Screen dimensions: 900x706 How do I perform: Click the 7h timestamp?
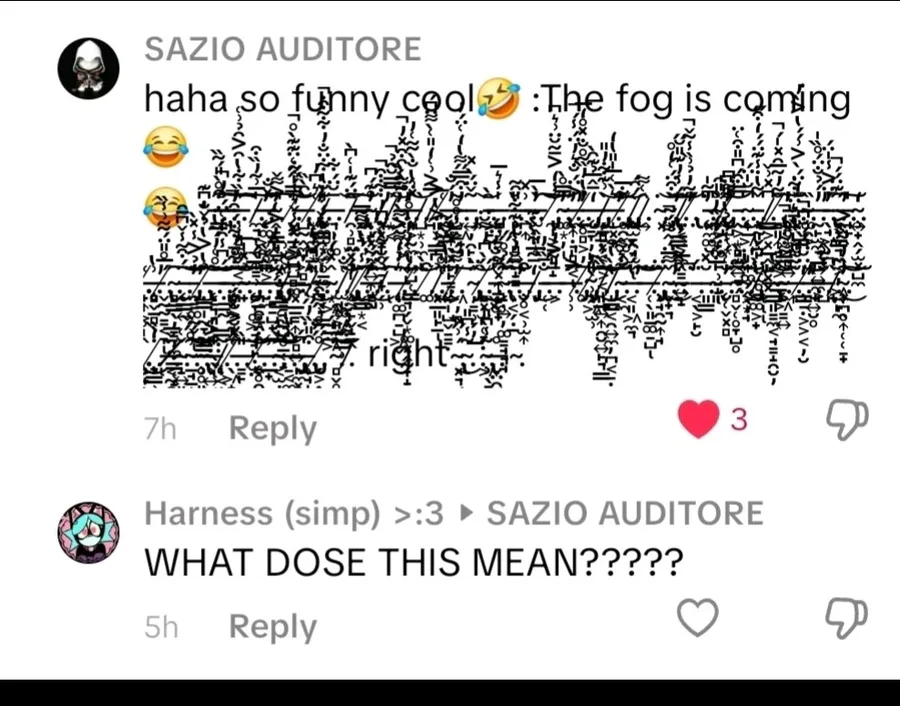click(160, 429)
